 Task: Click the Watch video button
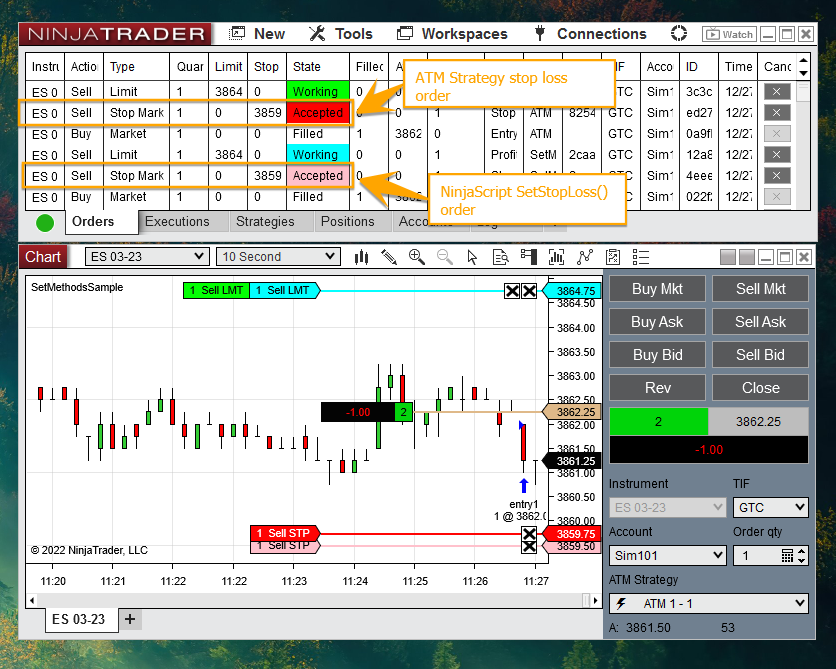click(729, 34)
